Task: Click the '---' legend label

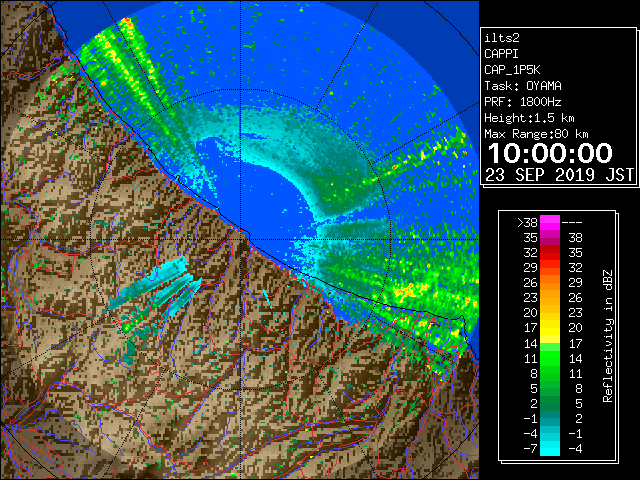Action: coord(572,222)
